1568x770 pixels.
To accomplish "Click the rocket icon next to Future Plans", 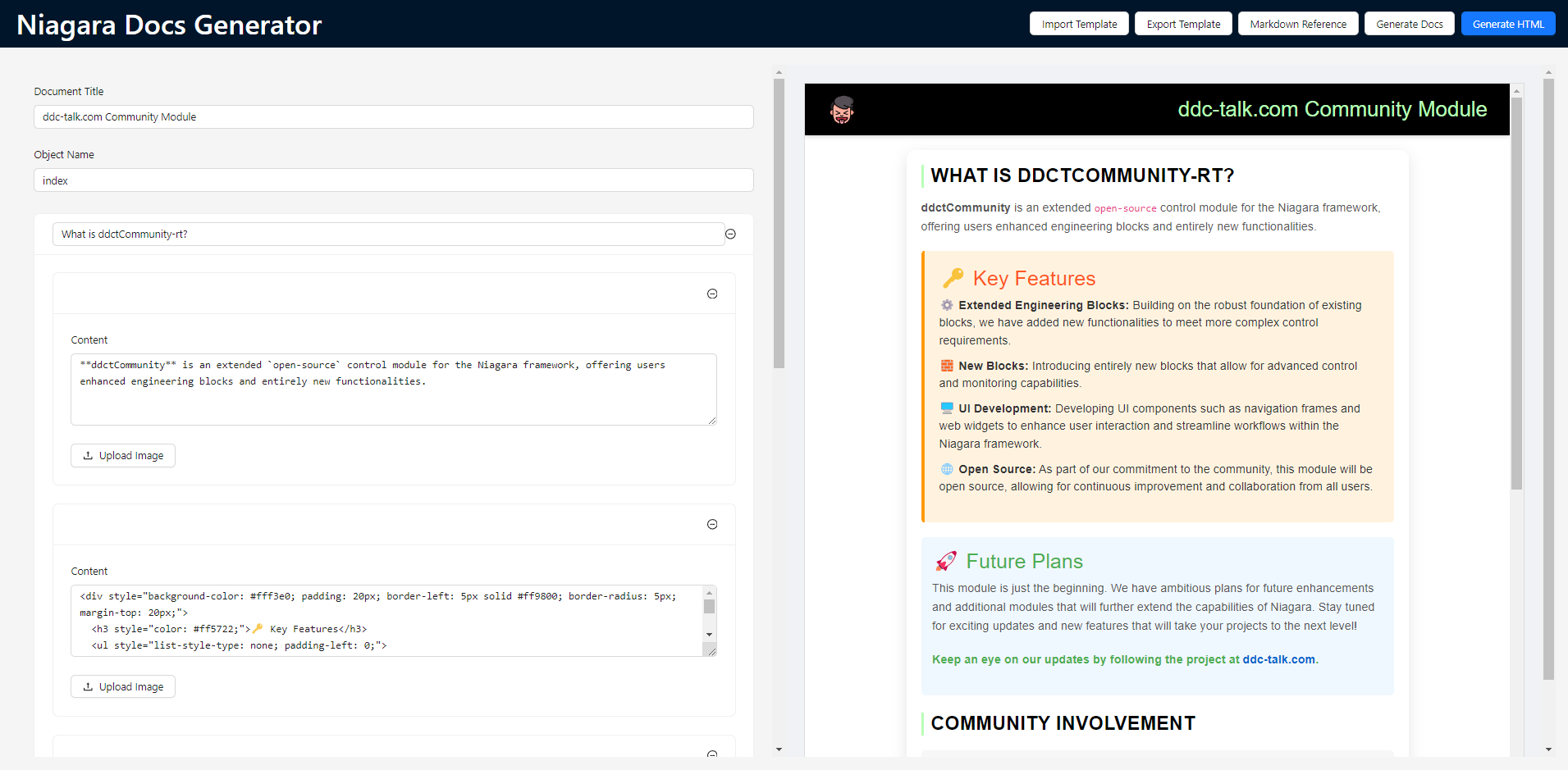I will point(946,561).
